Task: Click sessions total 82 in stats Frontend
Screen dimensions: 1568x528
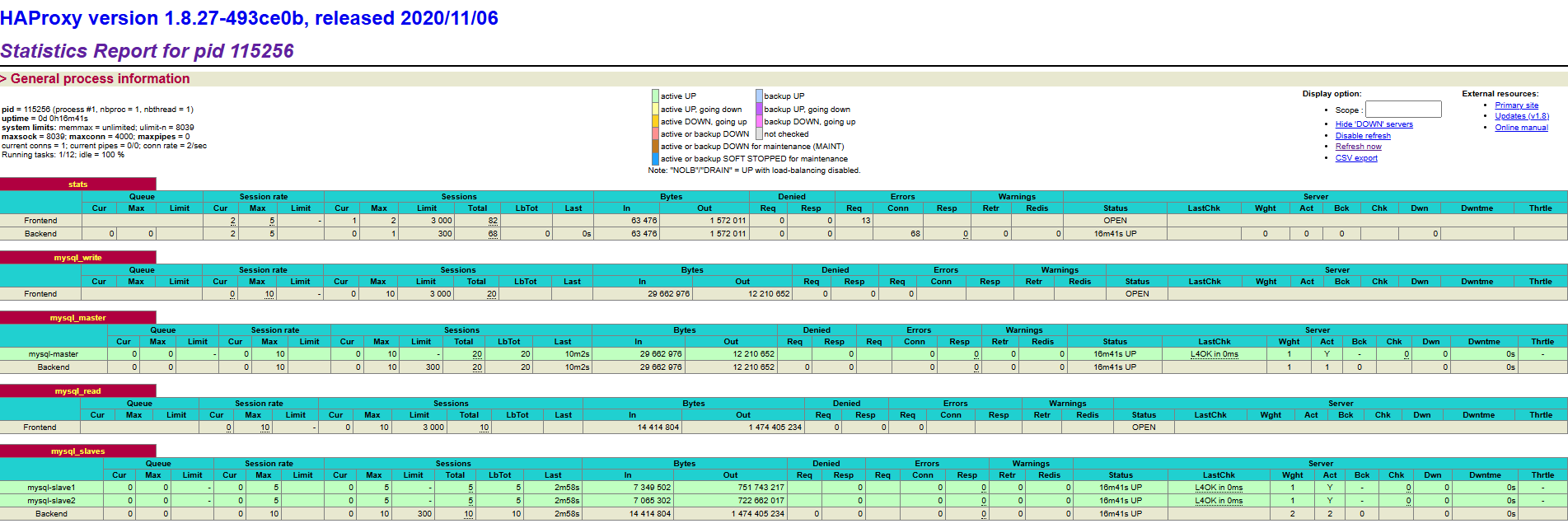Action: [x=493, y=221]
